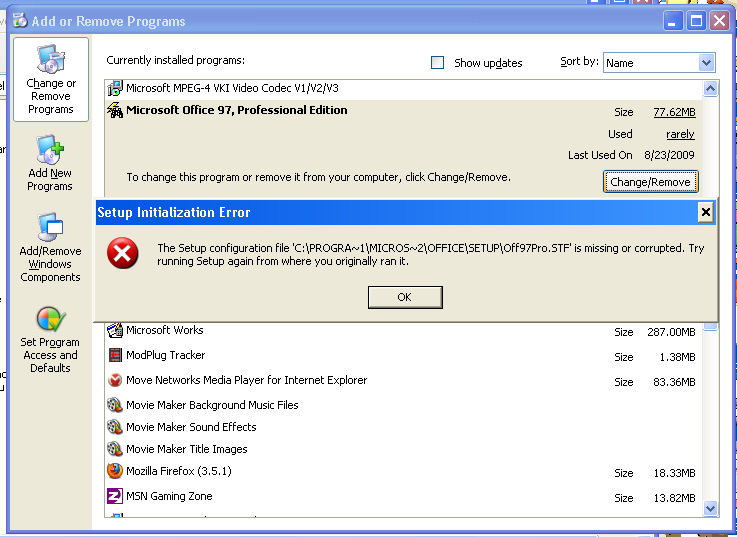
Task: Enable the Show updates checkbox
Action: 437,63
